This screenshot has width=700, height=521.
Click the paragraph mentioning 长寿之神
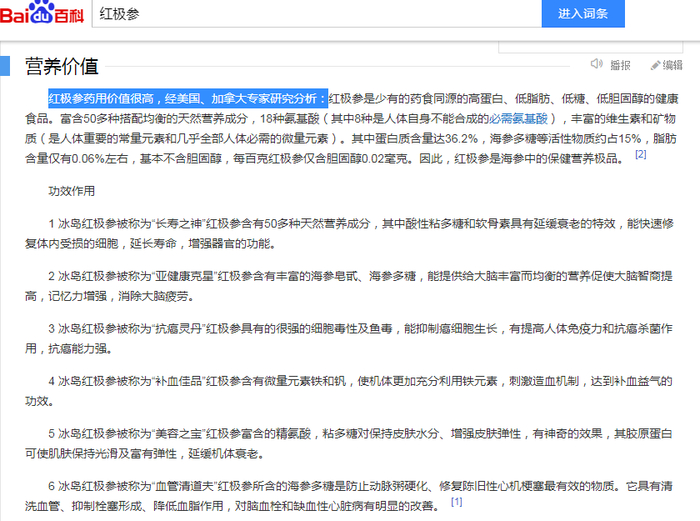click(349, 233)
